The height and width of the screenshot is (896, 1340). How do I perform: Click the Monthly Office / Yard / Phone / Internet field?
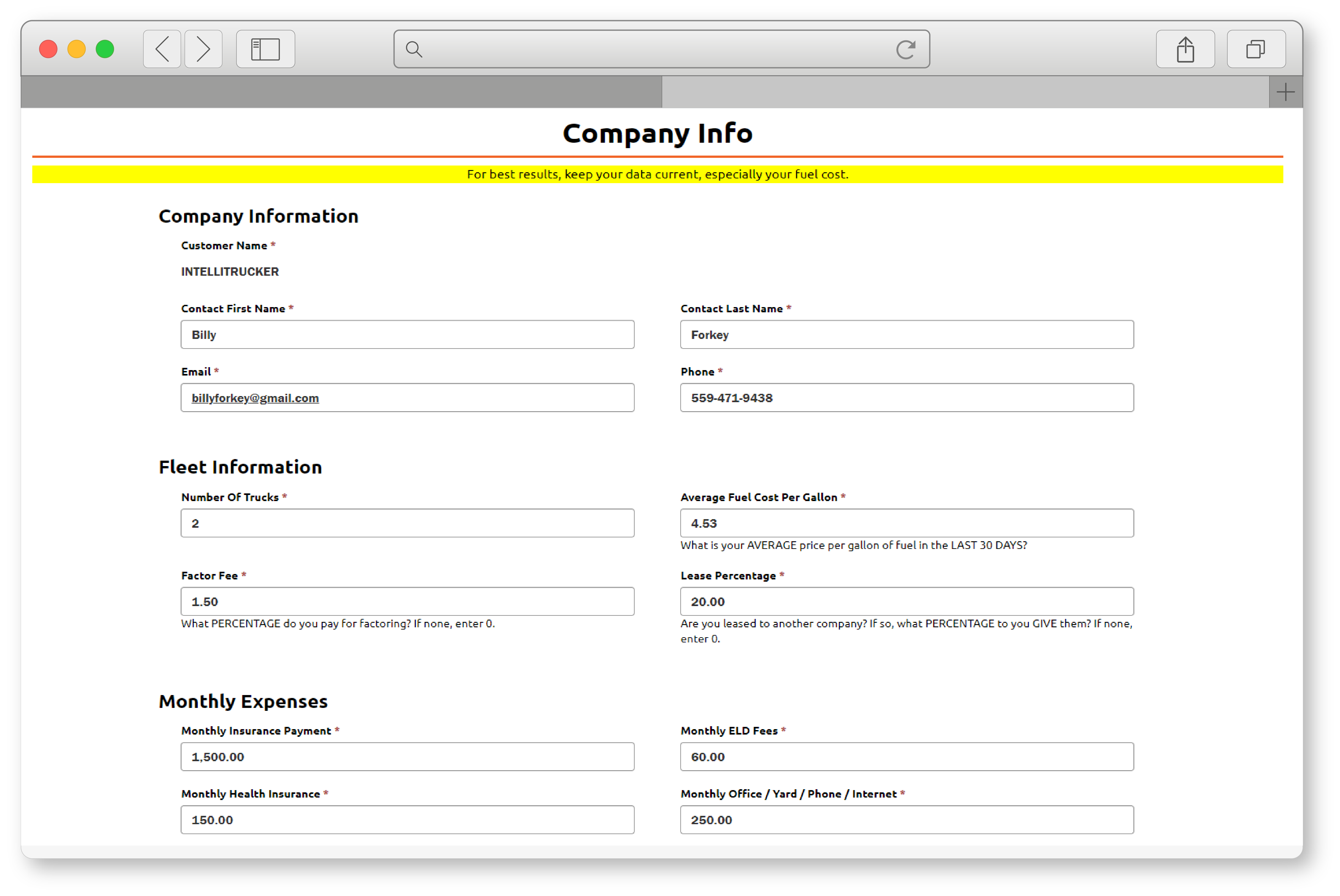(x=907, y=819)
